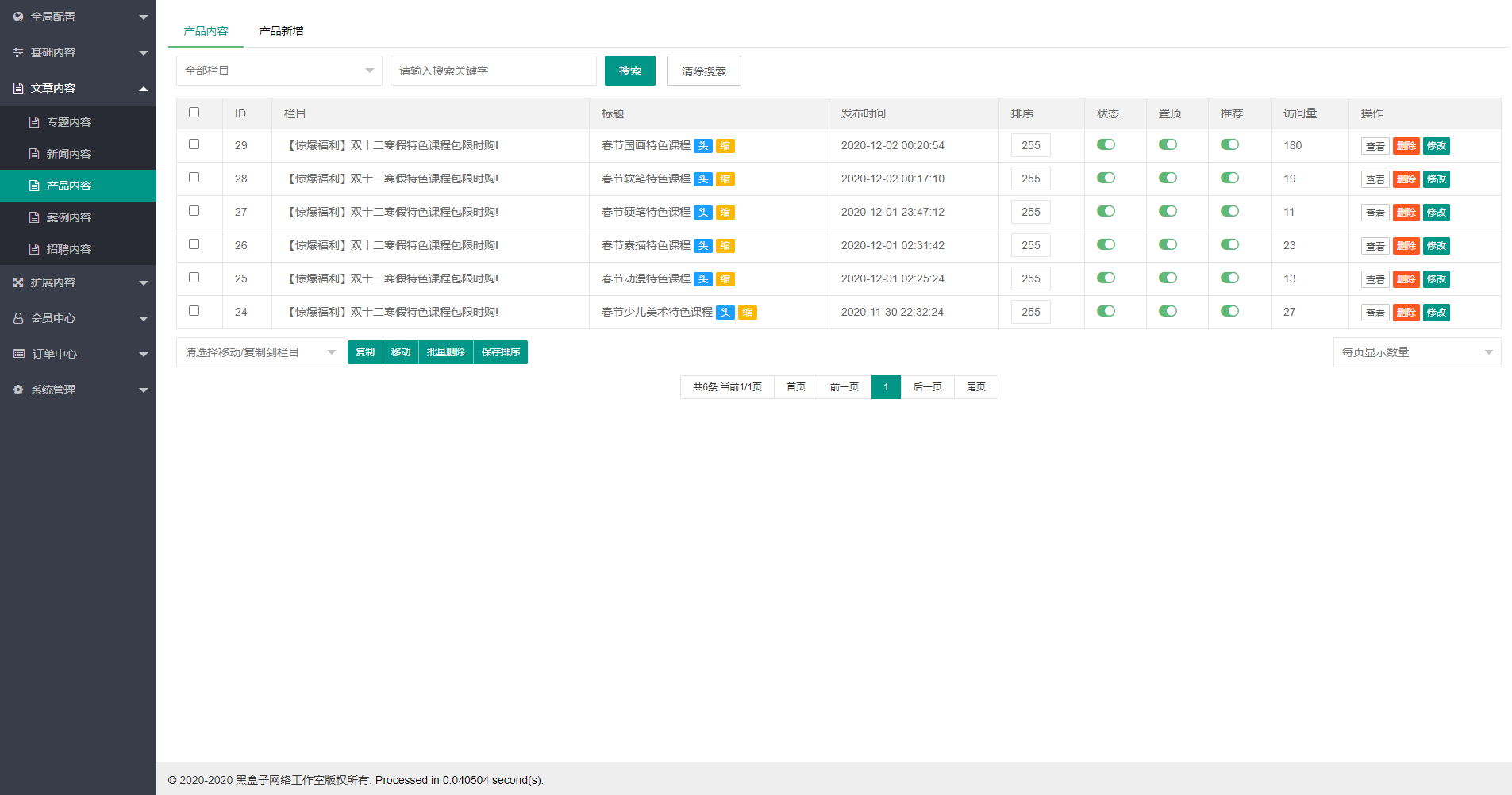Screen dimensions: 1512x795
Task: Click the yellow 缩 badge on 春节软笔特色课程
Action: (x=725, y=179)
